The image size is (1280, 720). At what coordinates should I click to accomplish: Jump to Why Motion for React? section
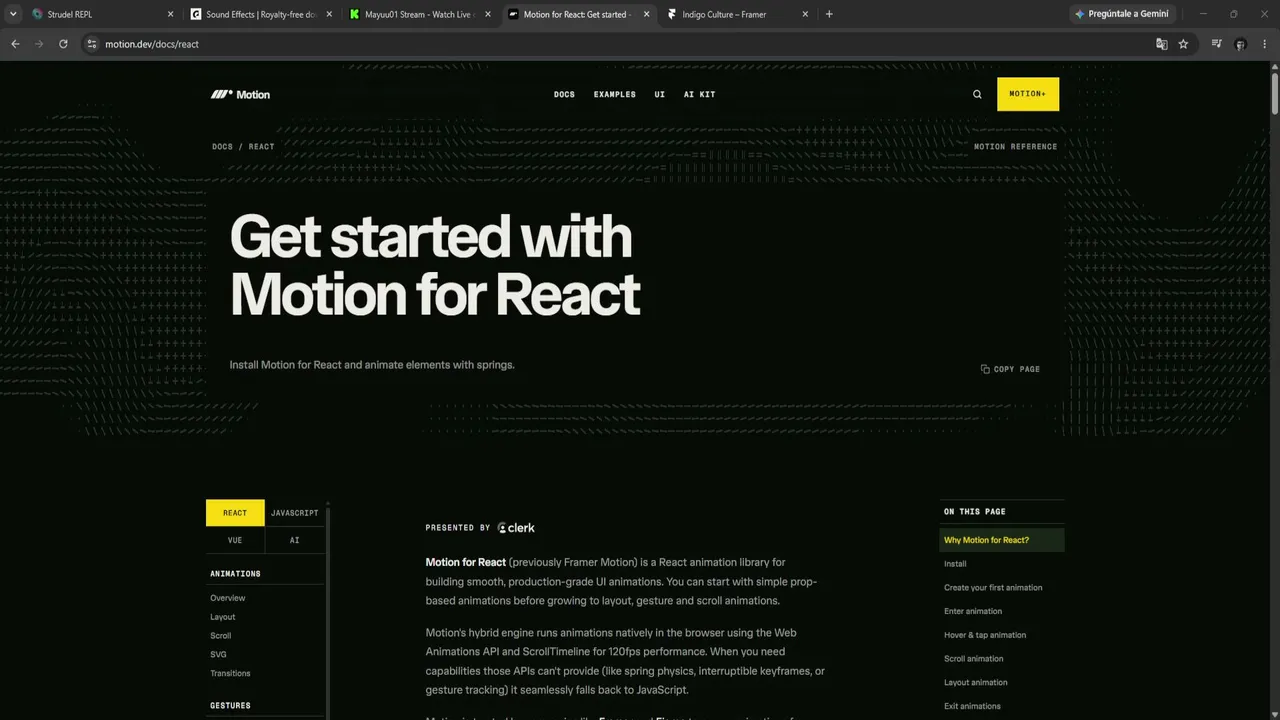[1002, 540]
